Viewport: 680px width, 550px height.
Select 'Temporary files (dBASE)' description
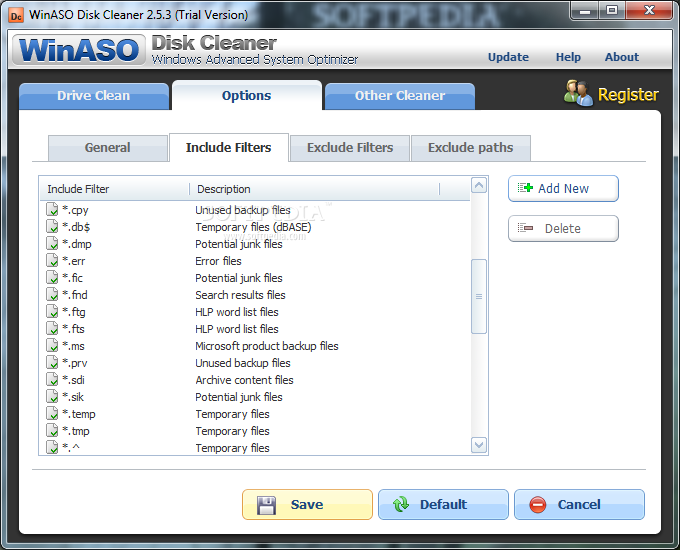tap(253, 227)
